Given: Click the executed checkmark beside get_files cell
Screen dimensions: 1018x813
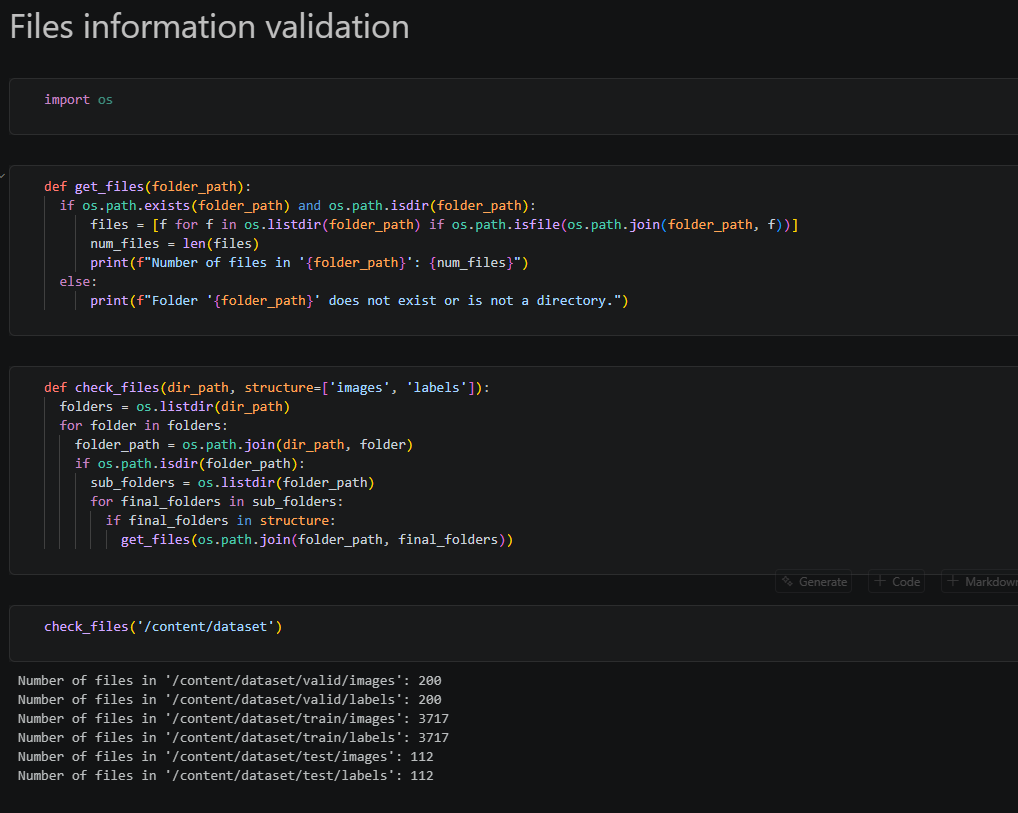Looking at the screenshot, I should [3, 176].
